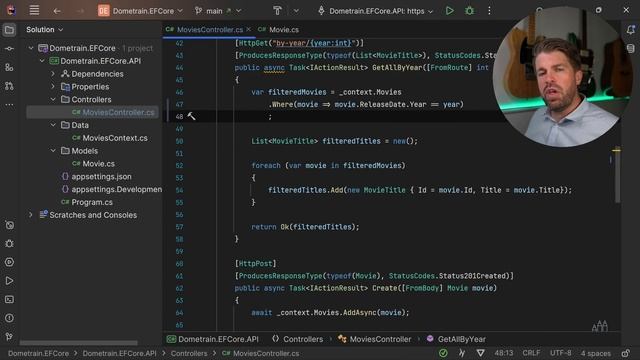Click the Rider application logo
The height and width of the screenshot is (360, 640).
[11, 10]
